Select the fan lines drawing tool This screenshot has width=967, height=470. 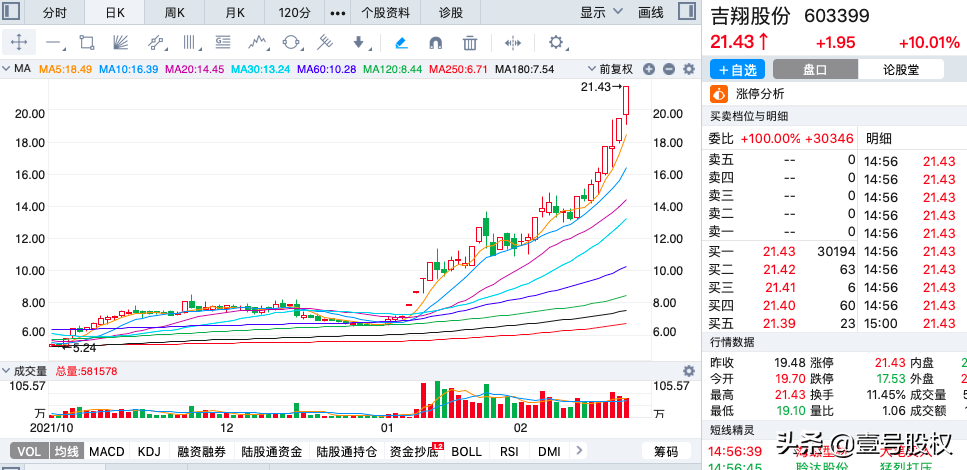[120, 43]
